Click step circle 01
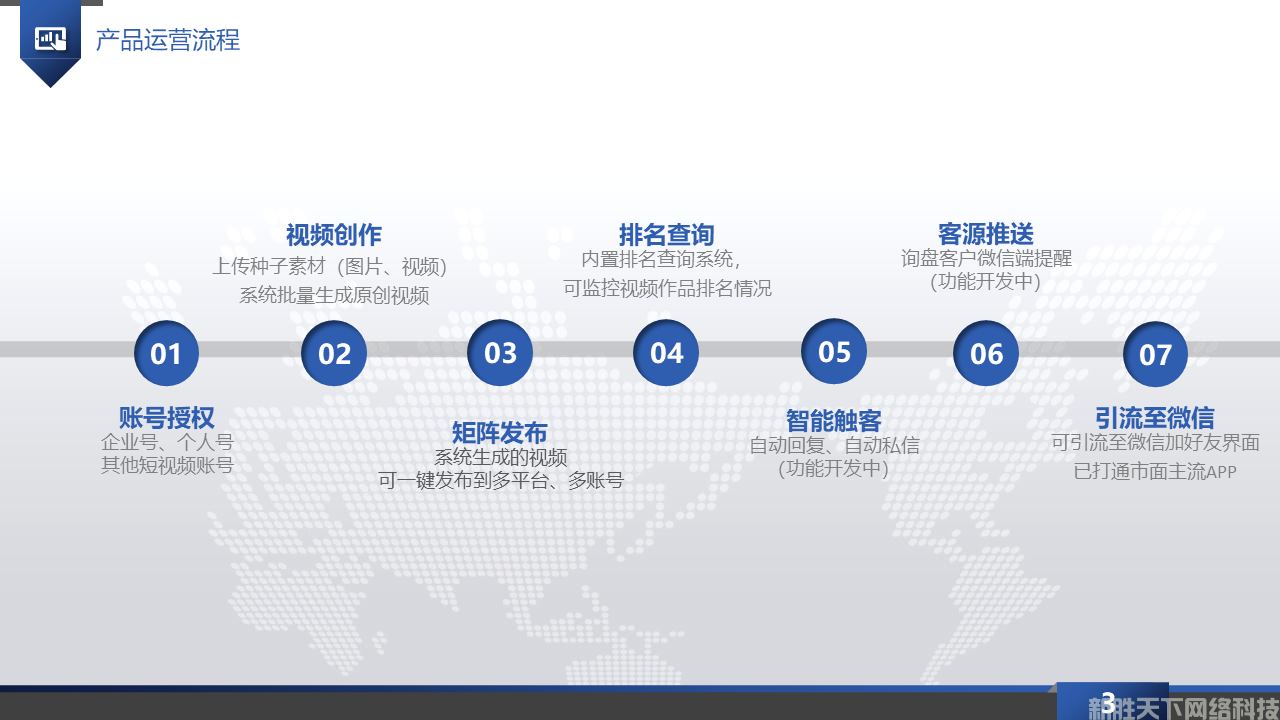This screenshot has width=1280, height=720. [x=166, y=353]
